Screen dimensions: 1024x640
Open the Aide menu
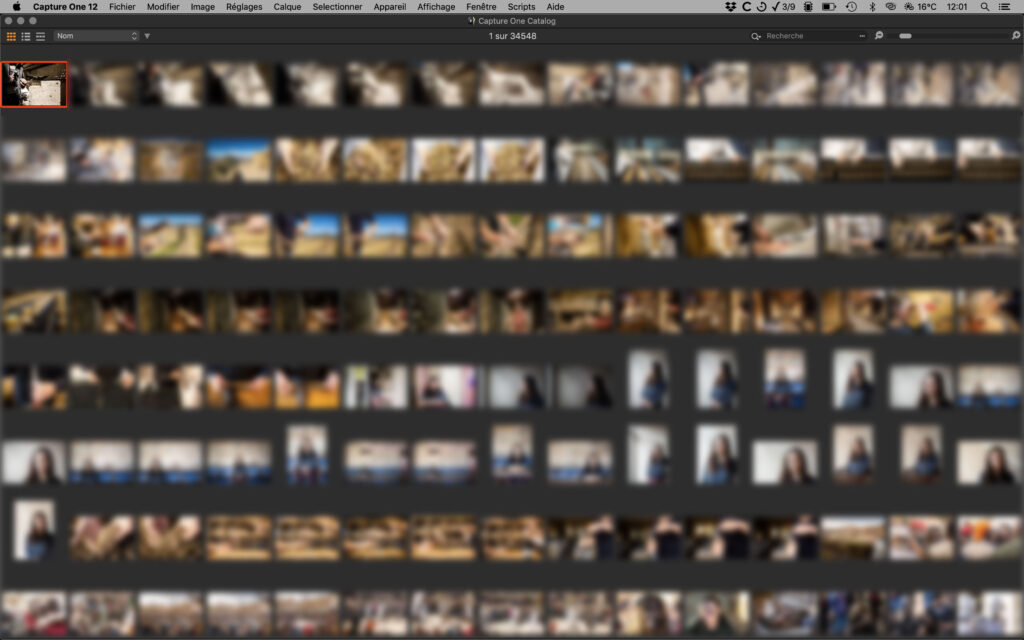[x=554, y=7]
